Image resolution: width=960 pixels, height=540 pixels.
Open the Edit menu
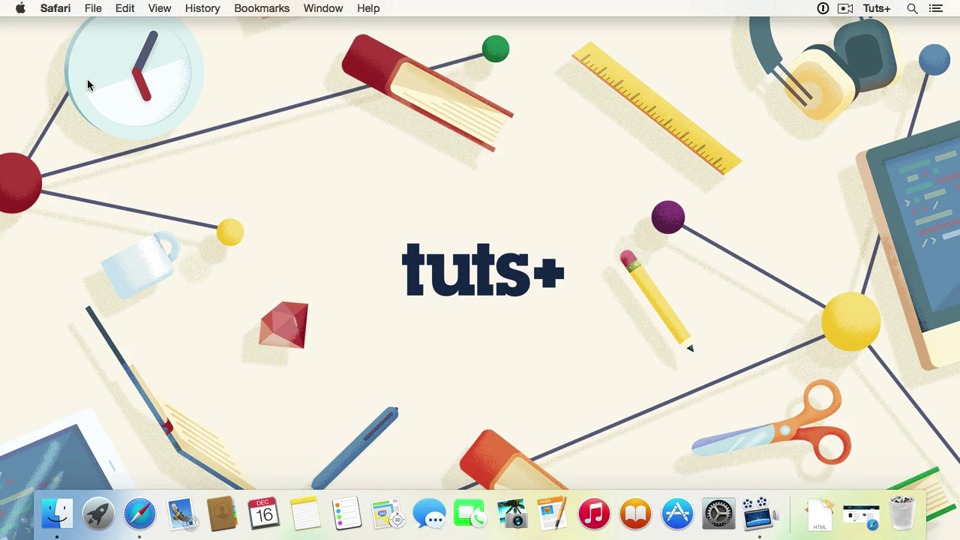pos(124,8)
